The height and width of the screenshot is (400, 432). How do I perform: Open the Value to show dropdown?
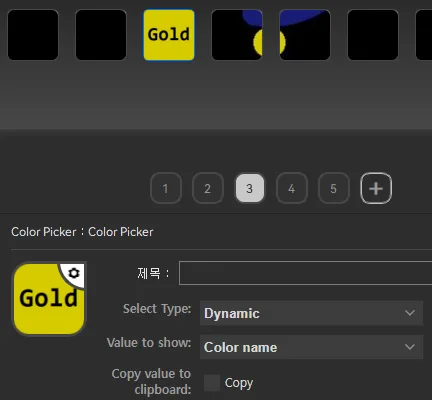[311, 347]
